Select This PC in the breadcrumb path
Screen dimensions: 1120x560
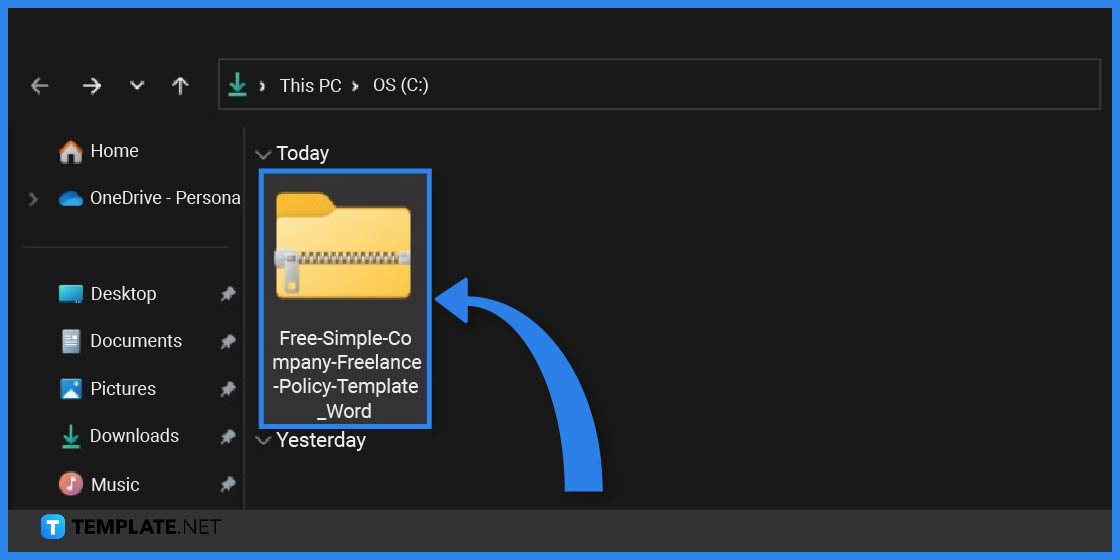click(310, 85)
